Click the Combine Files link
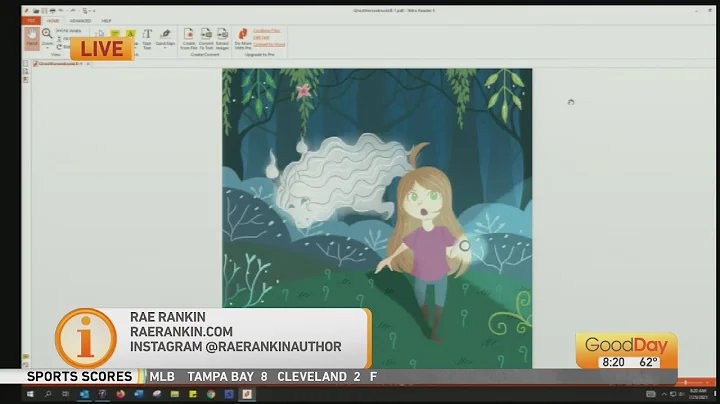The image size is (720, 404). (266, 31)
